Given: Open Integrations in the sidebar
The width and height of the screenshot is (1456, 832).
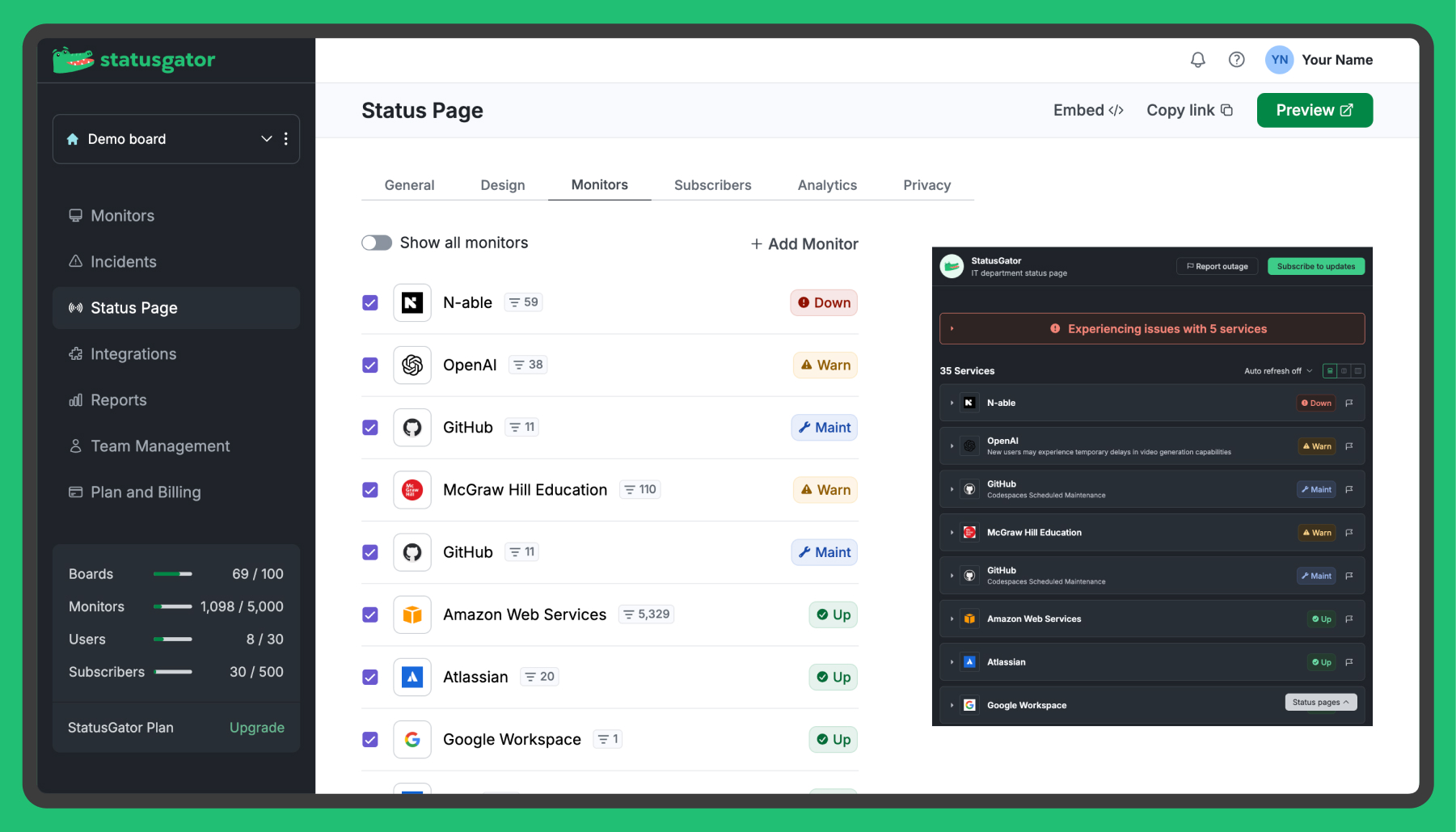Looking at the screenshot, I should coord(176,354).
